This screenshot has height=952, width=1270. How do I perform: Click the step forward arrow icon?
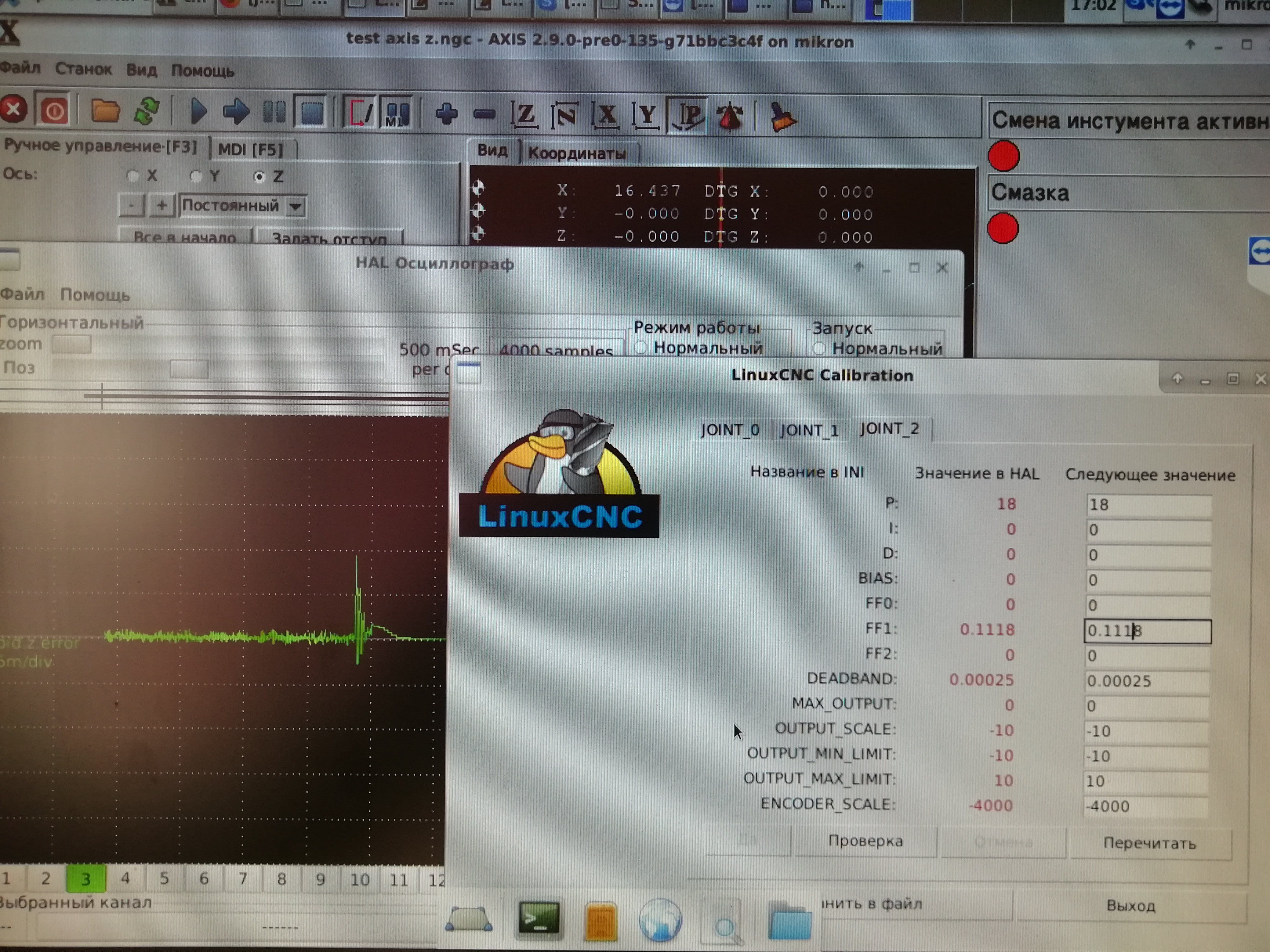pyautogui.click(x=236, y=111)
